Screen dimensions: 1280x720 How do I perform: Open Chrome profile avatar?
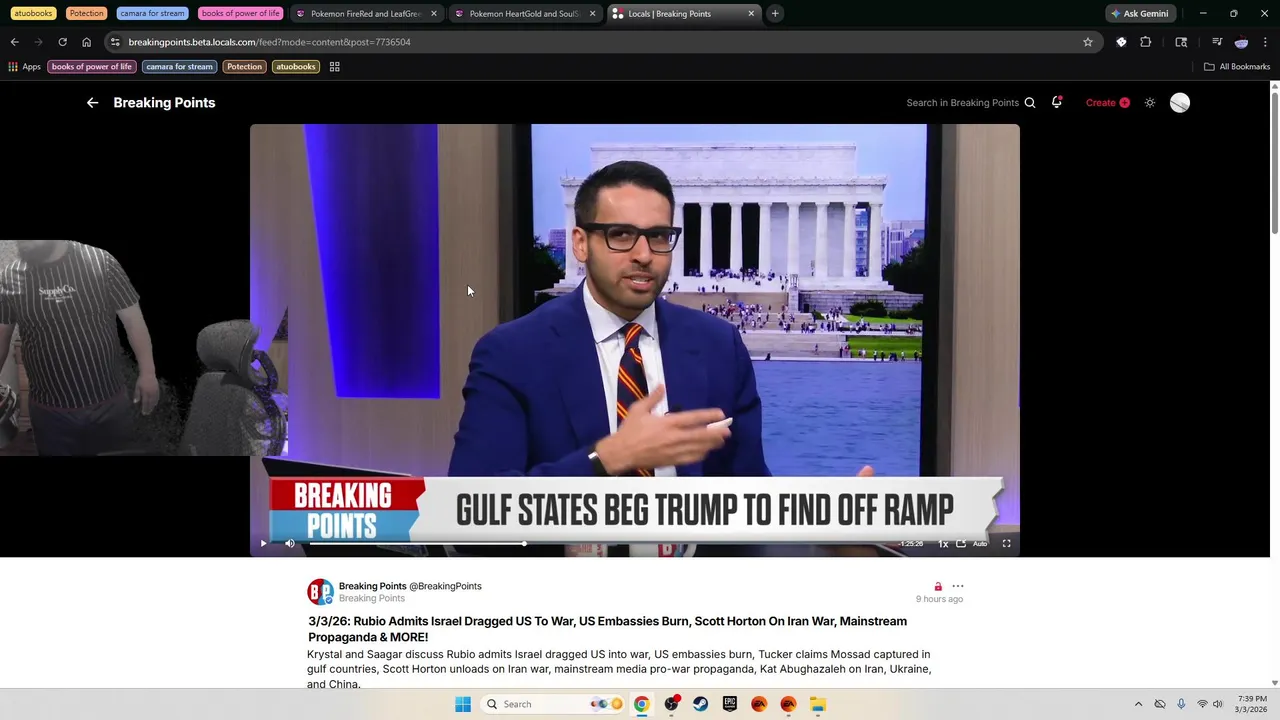pos(1241,42)
